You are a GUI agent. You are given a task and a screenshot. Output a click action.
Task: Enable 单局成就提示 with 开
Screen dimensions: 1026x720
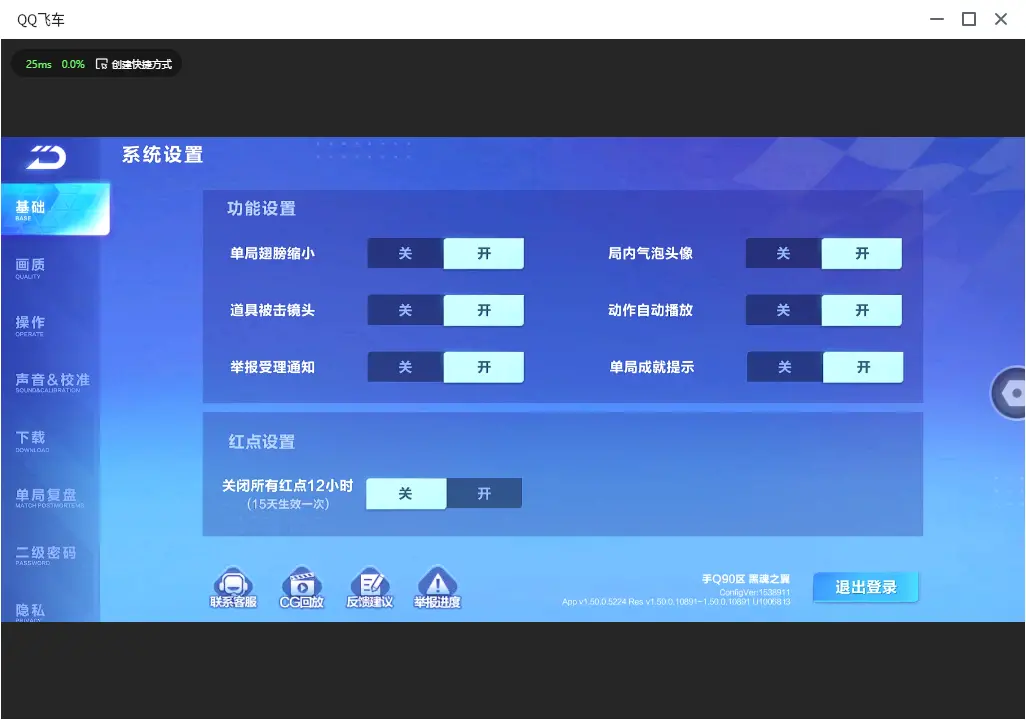(863, 367)
